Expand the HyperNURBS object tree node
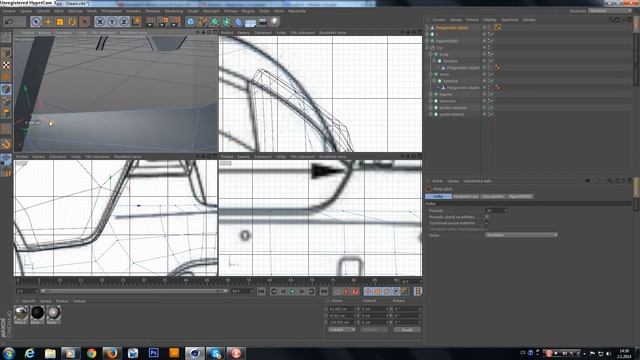Image resolution: width=640 pixels, height=360 pixels. click(x=427, y=41)
